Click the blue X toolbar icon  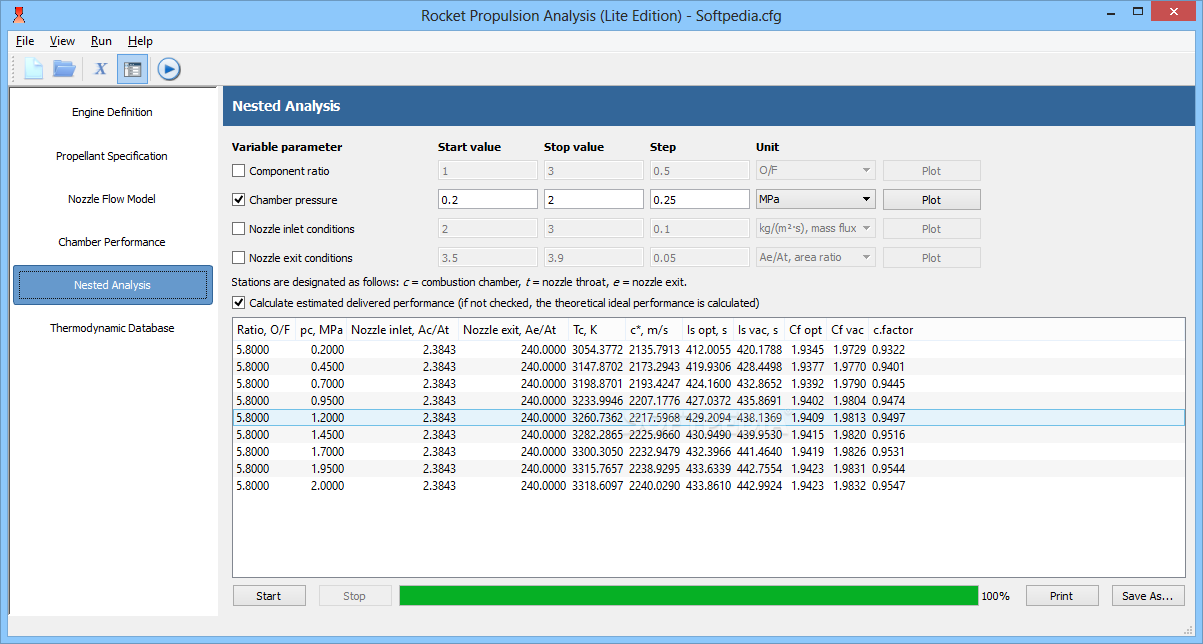point(101,69)
